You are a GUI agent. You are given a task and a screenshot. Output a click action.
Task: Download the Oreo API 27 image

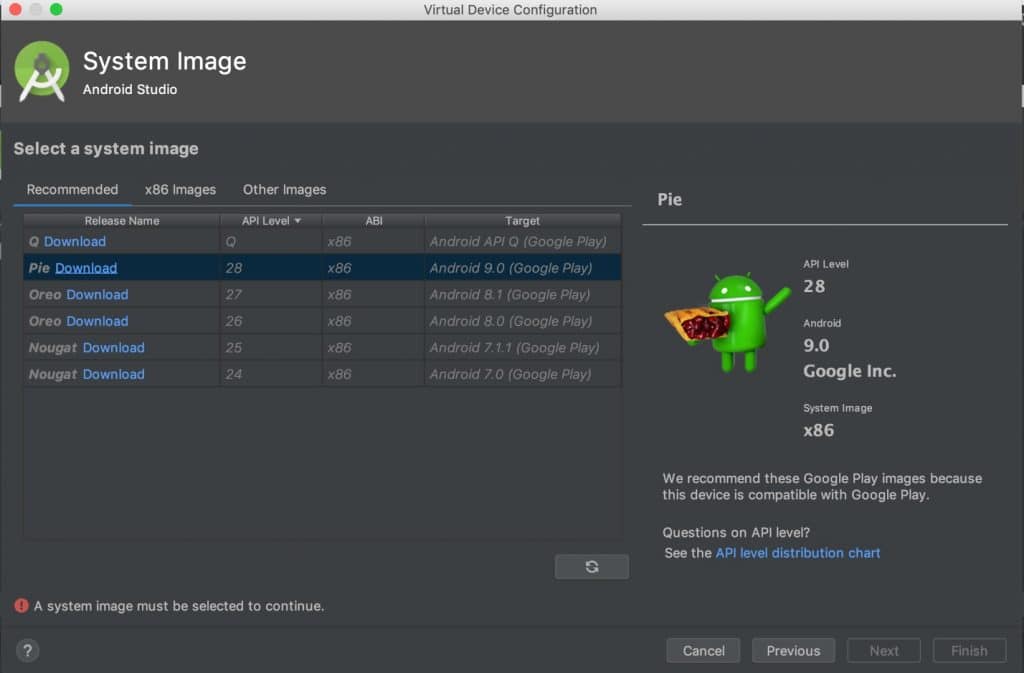(97, 295)
